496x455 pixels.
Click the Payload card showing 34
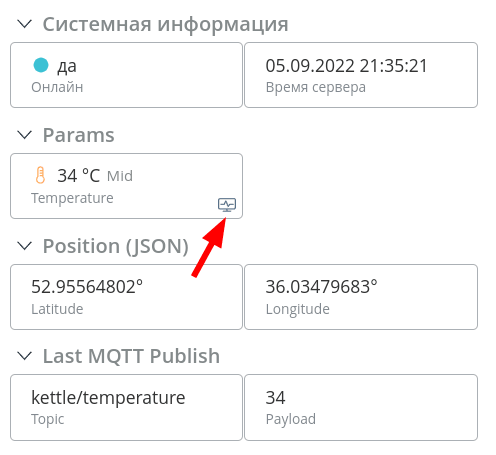coord(361,407)
